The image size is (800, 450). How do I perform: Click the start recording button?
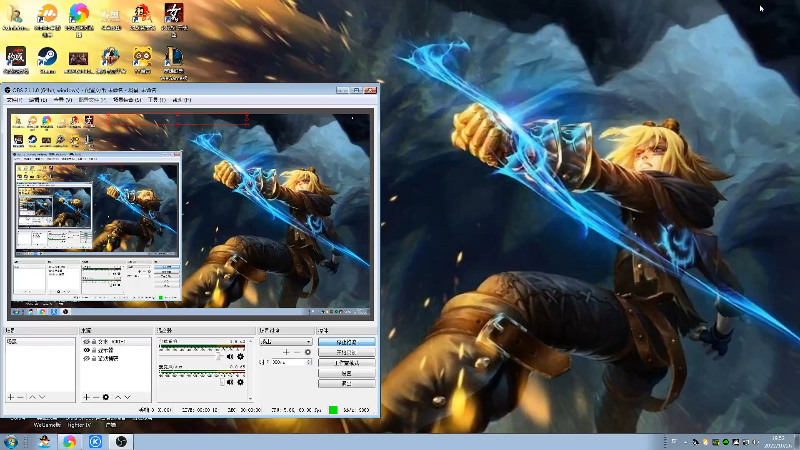pos(346,353)
